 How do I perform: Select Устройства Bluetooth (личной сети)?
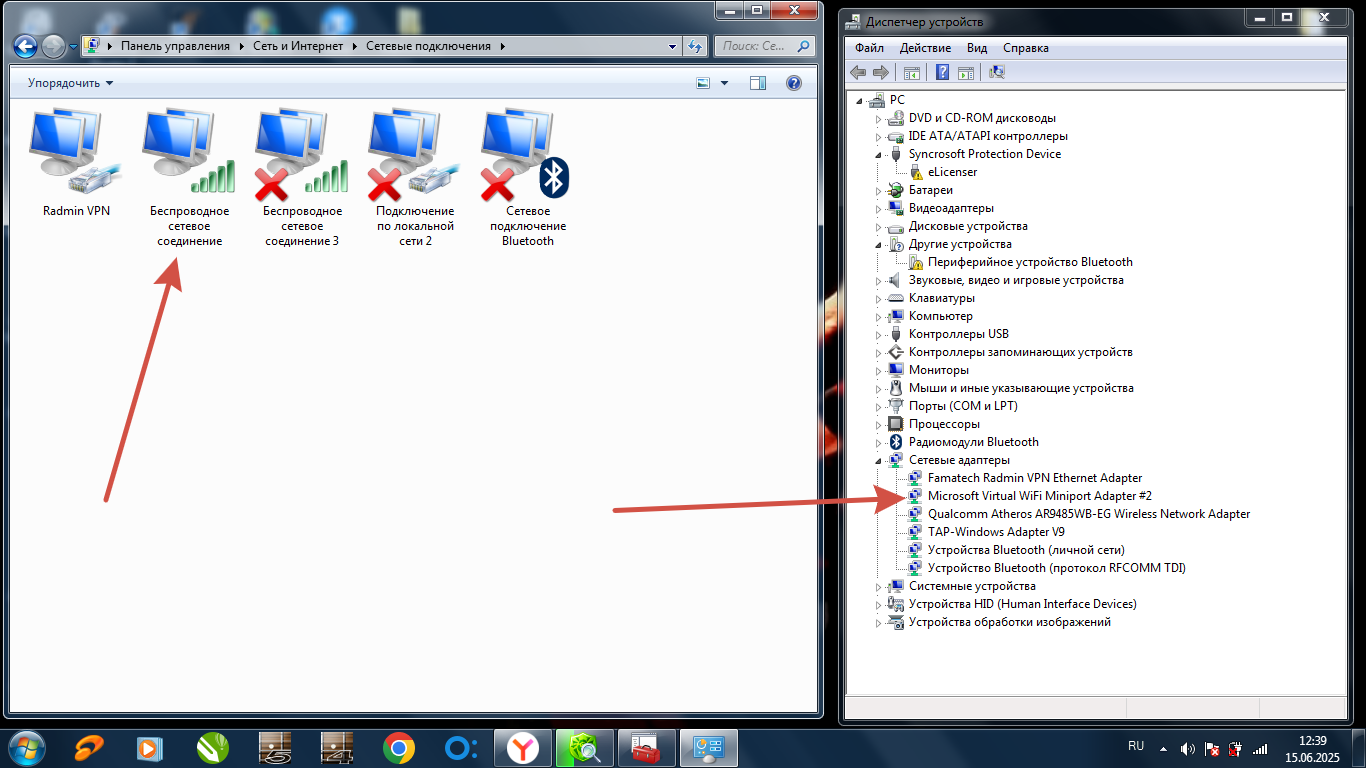pyautogui.click(x=1026, y=550)
